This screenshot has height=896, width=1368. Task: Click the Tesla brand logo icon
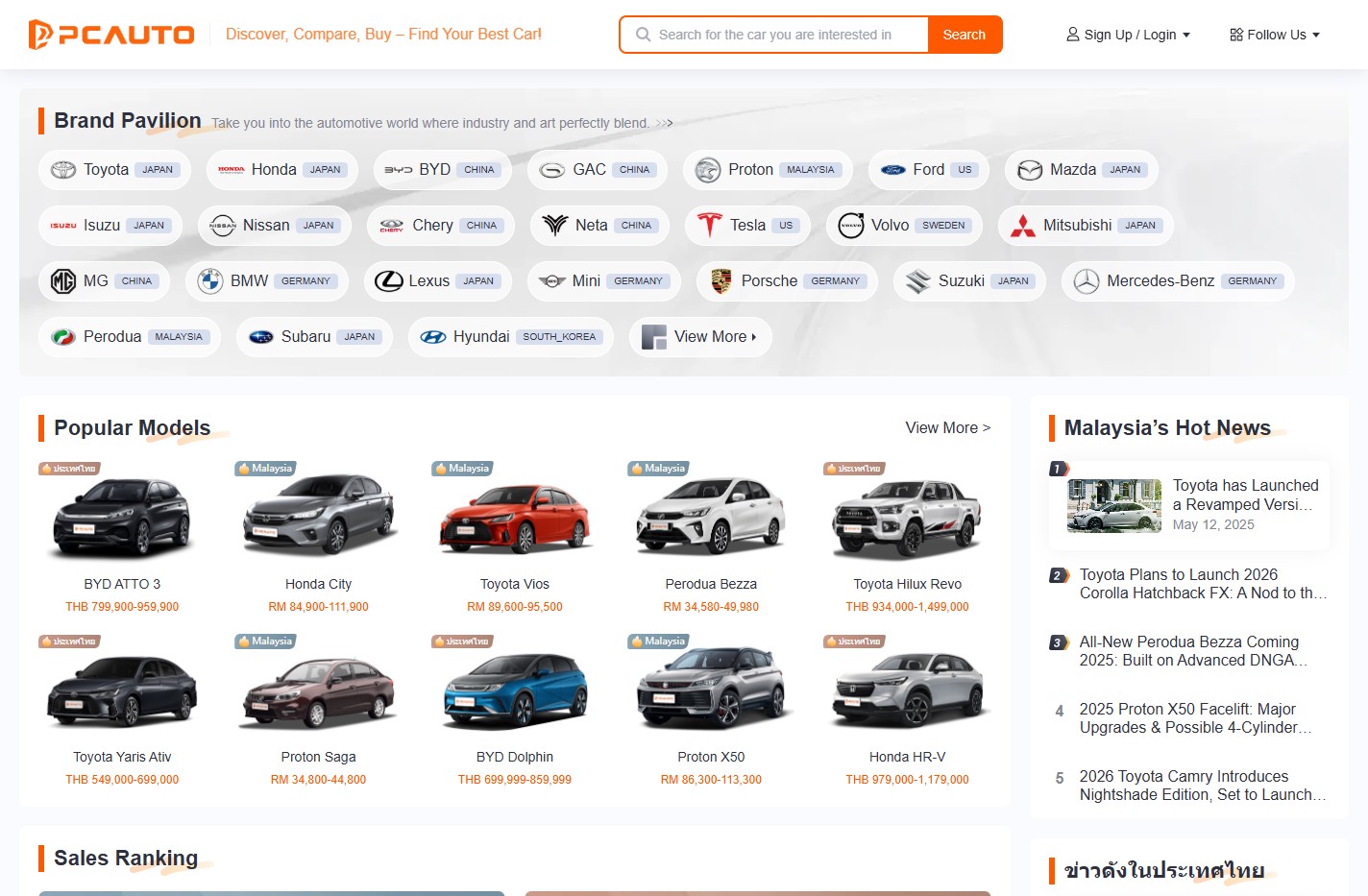pos(710,226)
